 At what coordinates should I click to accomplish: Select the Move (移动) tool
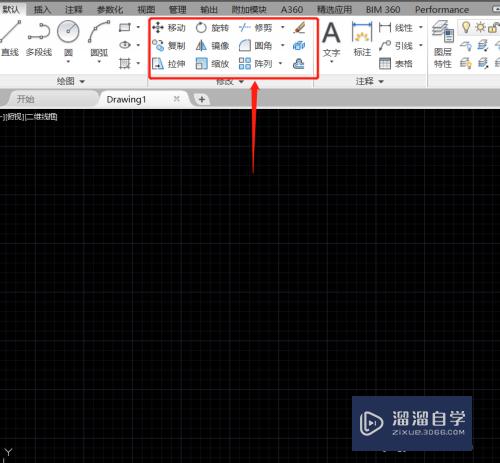click(169, 28)
